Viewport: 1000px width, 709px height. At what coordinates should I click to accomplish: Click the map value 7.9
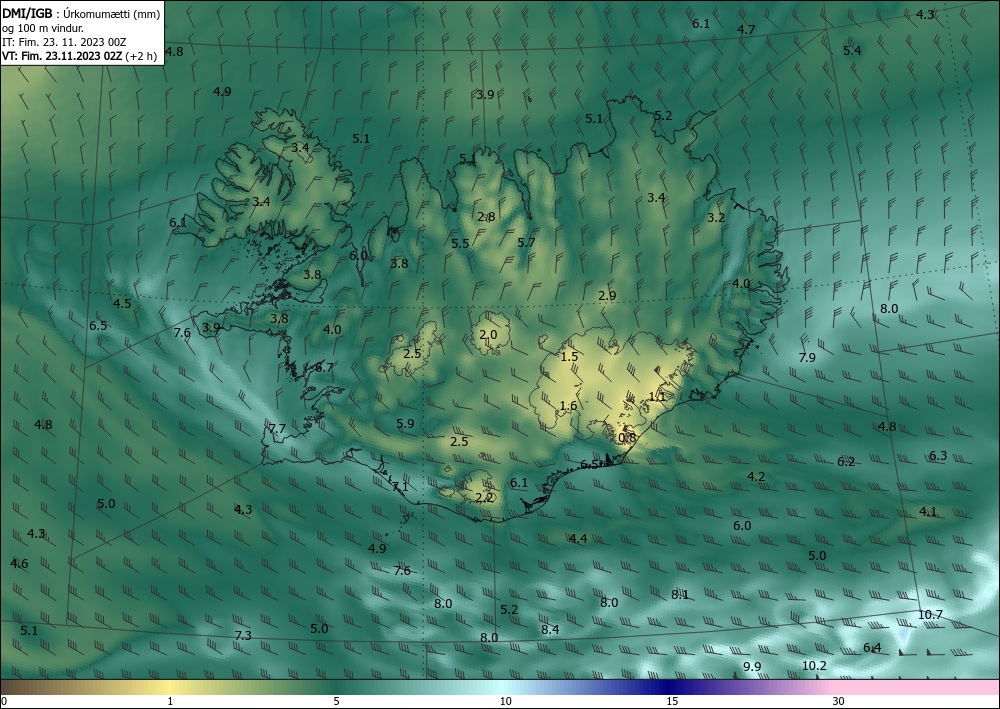(807, 358)
